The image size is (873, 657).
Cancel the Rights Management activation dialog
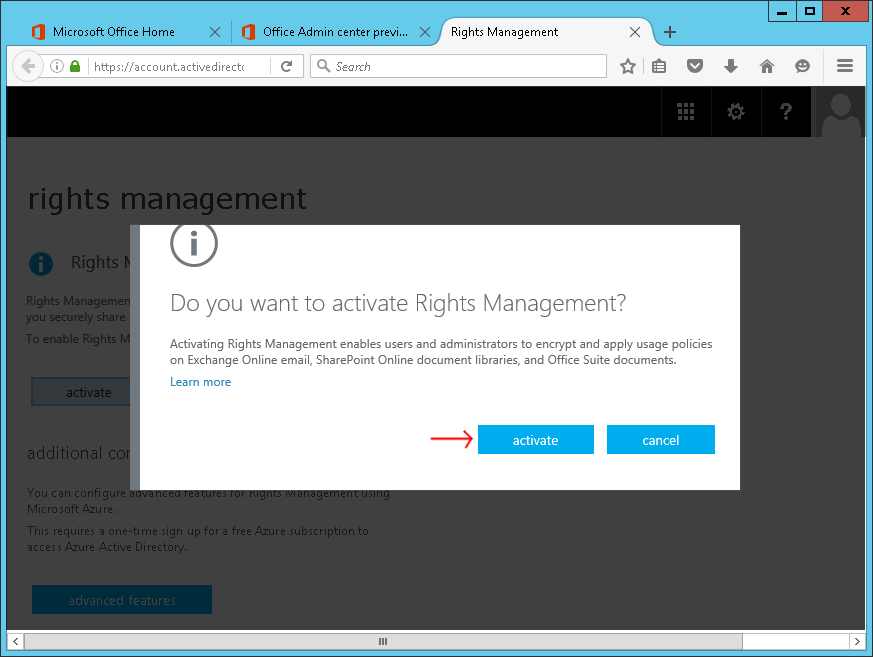click(x=660, y=440)
